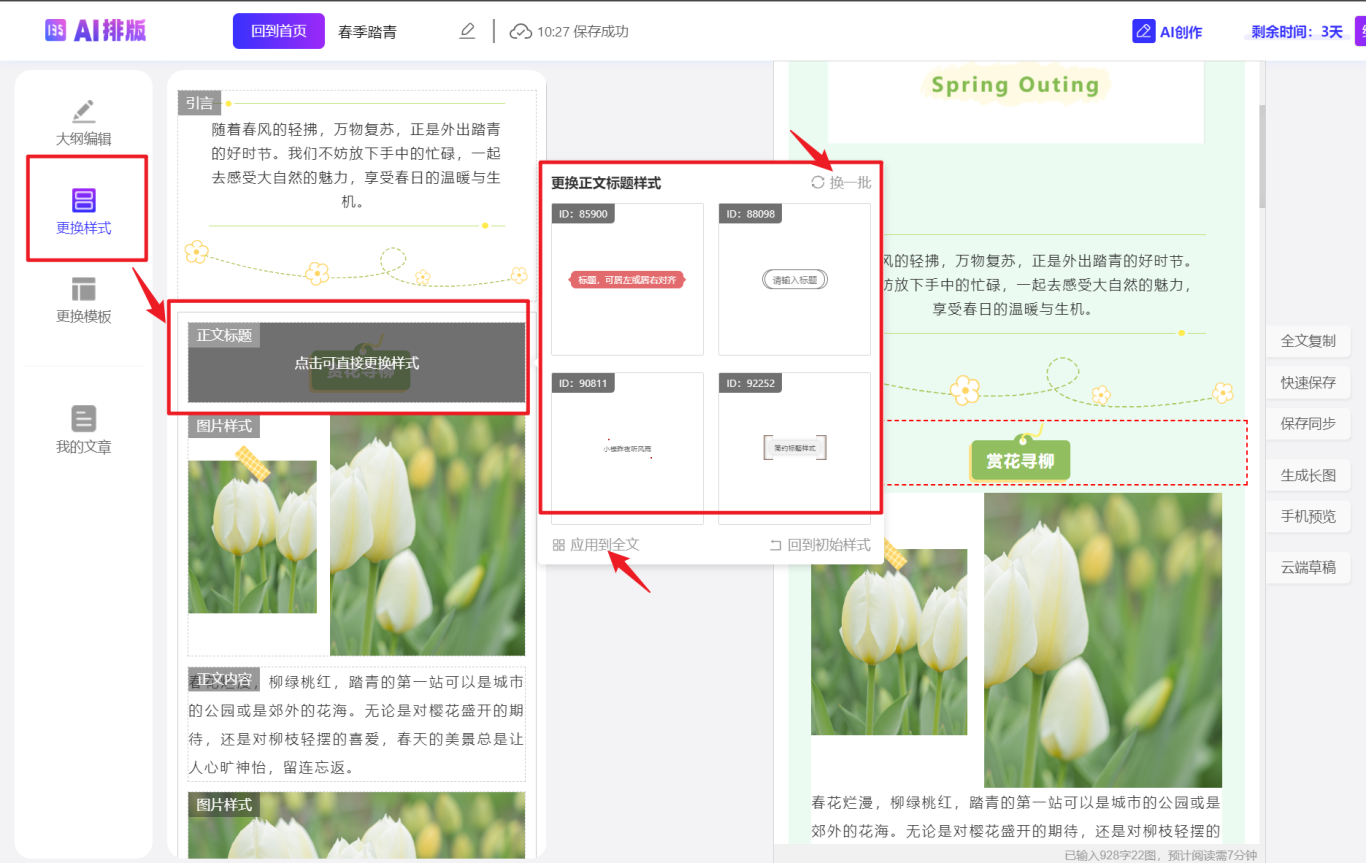Go back with 回到首页 button

pos(279,31)
